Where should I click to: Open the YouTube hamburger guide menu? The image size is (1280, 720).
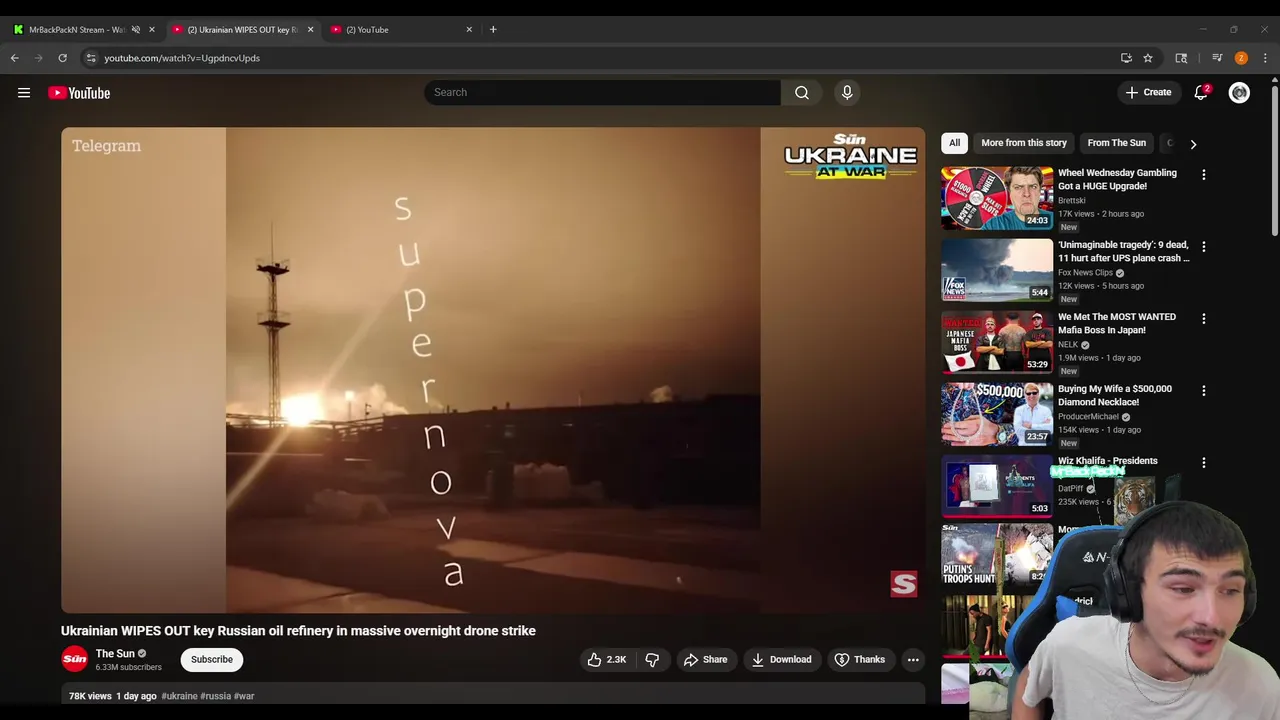(24, 93)
